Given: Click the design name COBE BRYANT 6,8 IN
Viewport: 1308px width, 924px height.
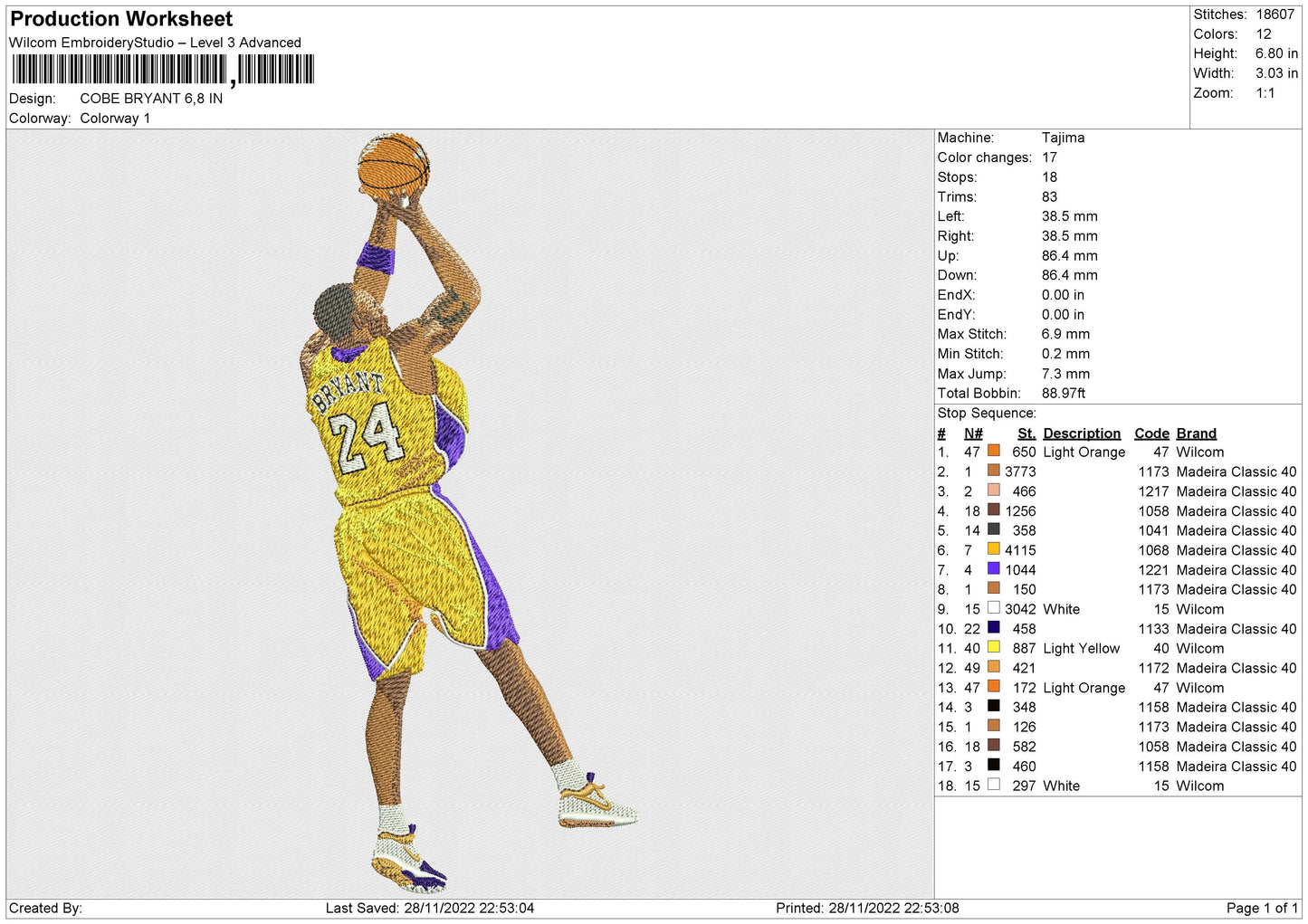Looking at the screenshot, I should click(x=151, y=99).
